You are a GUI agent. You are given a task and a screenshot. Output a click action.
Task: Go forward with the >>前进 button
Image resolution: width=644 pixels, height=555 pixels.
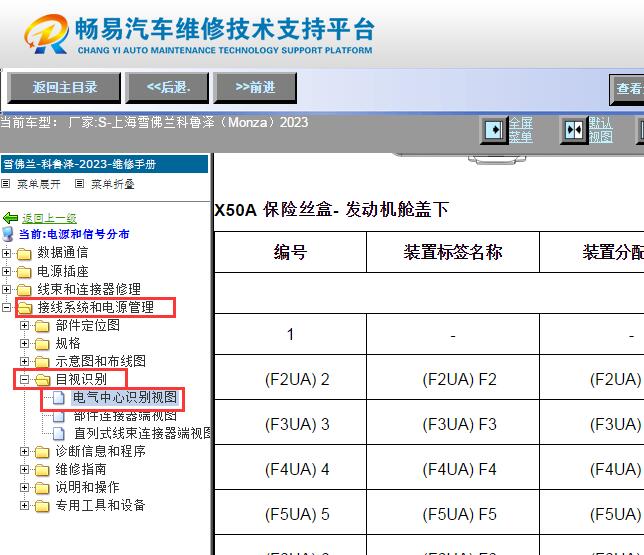click(x=255, y=88)
